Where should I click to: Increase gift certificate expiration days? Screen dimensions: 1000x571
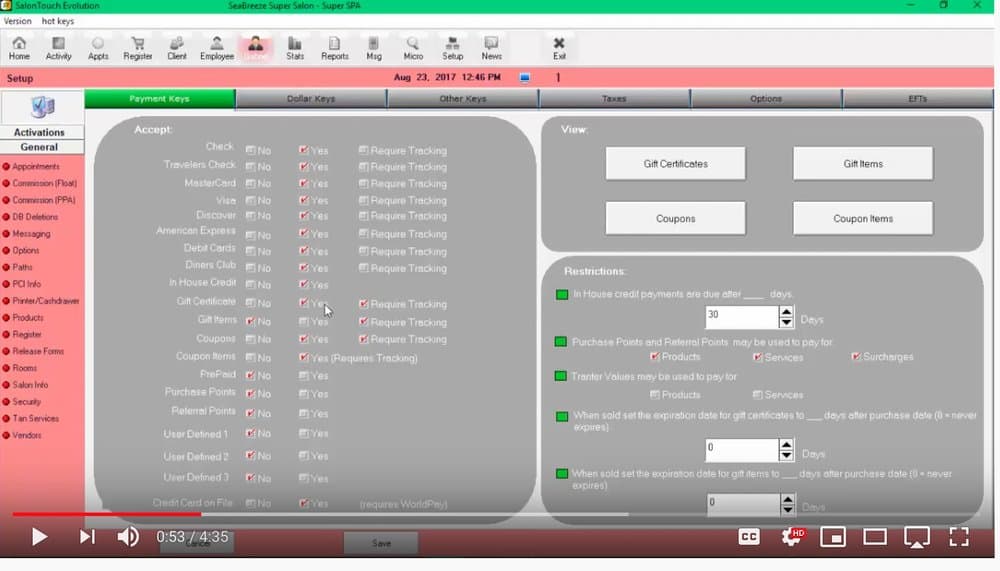(x=786, y=445)
